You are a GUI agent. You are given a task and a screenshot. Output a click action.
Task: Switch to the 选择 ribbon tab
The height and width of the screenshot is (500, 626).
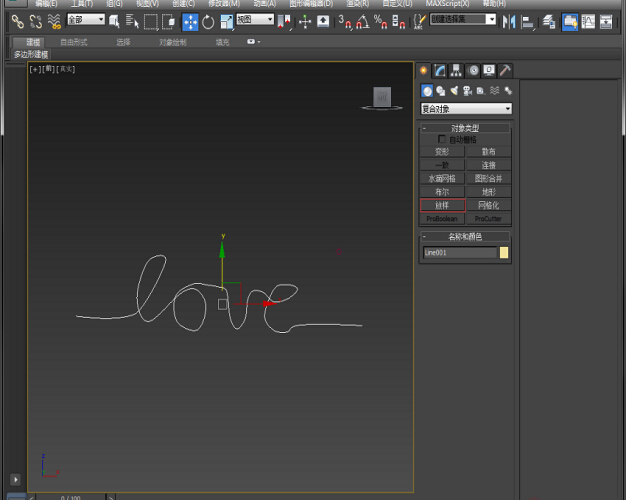123,42
